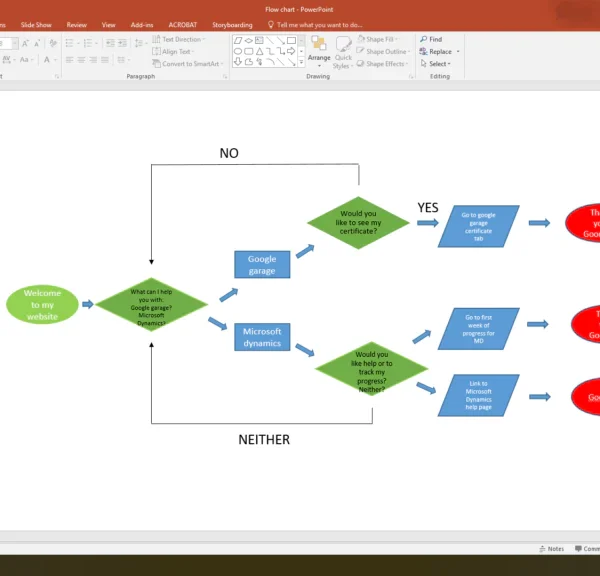Open the Arrange dropdown

(319, 52)
